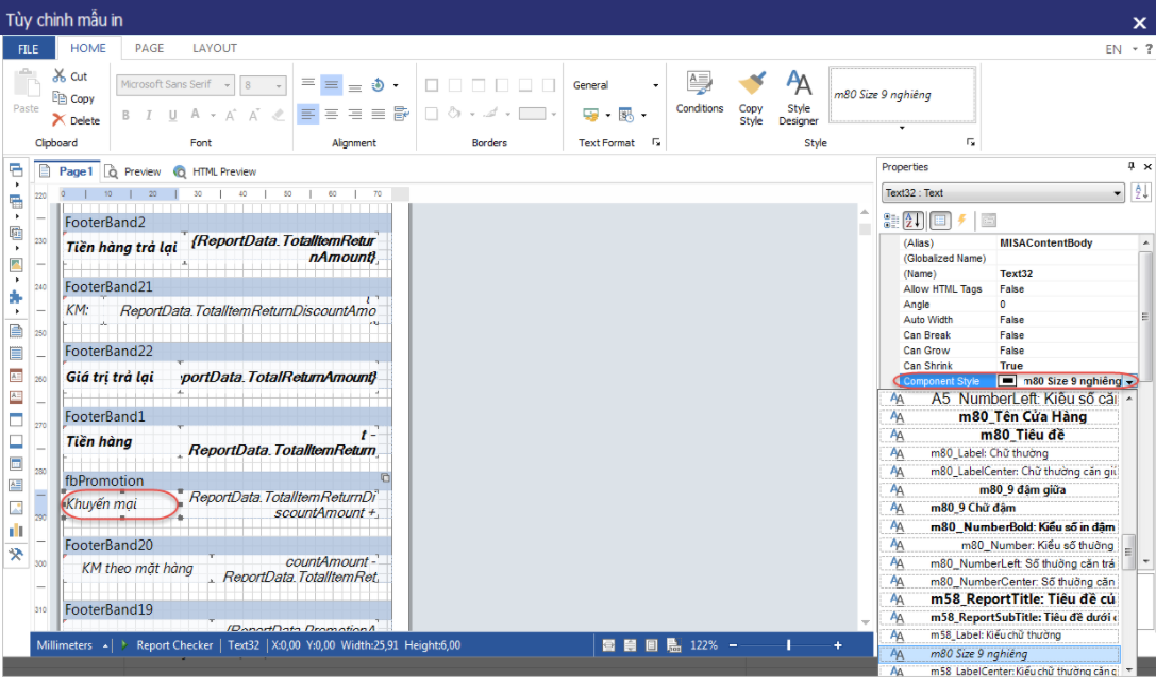The width and height of the screenshot is (1156, 677).
Task: Open Text32 : Text component selector
Action: [1003, 193]
